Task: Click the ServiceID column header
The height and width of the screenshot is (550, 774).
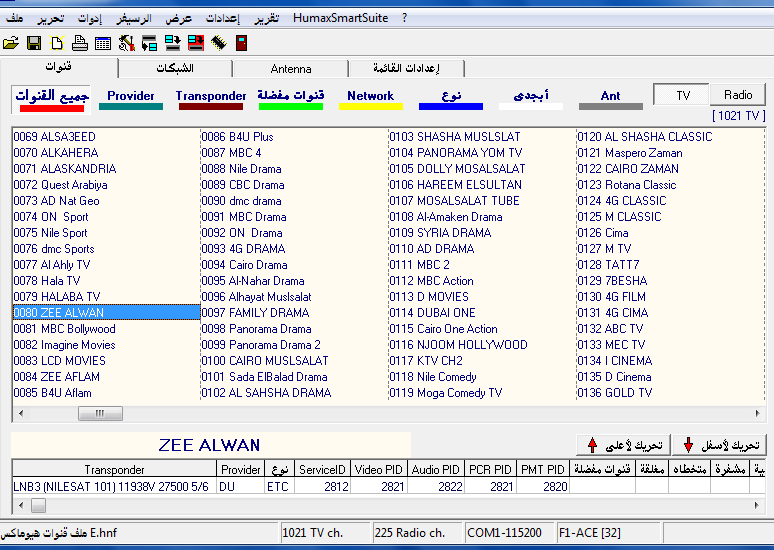Action: click(322, 470)
